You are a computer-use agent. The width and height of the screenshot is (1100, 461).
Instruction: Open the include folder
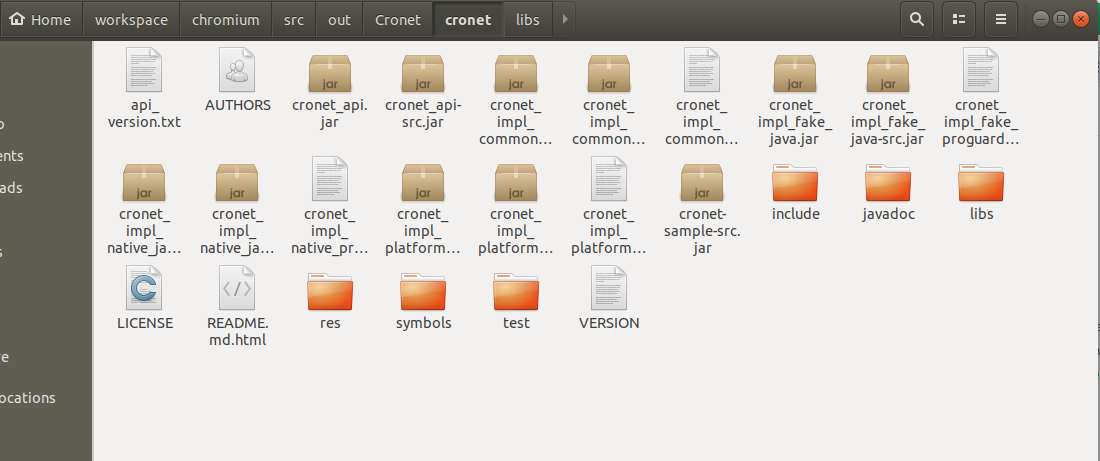pyautogui.click(x=796, y=183)
